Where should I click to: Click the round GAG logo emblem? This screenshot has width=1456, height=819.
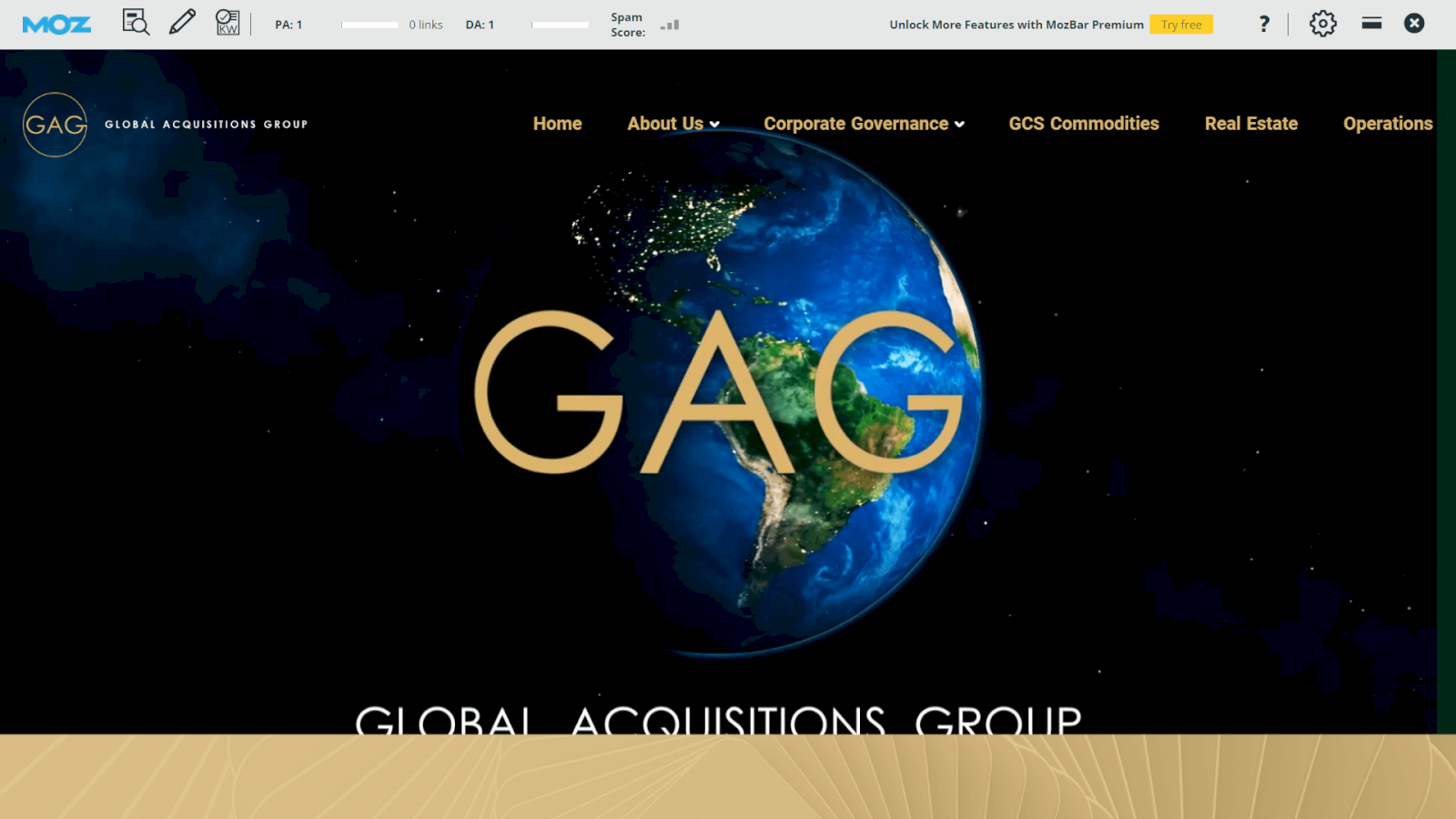[55, 125]
